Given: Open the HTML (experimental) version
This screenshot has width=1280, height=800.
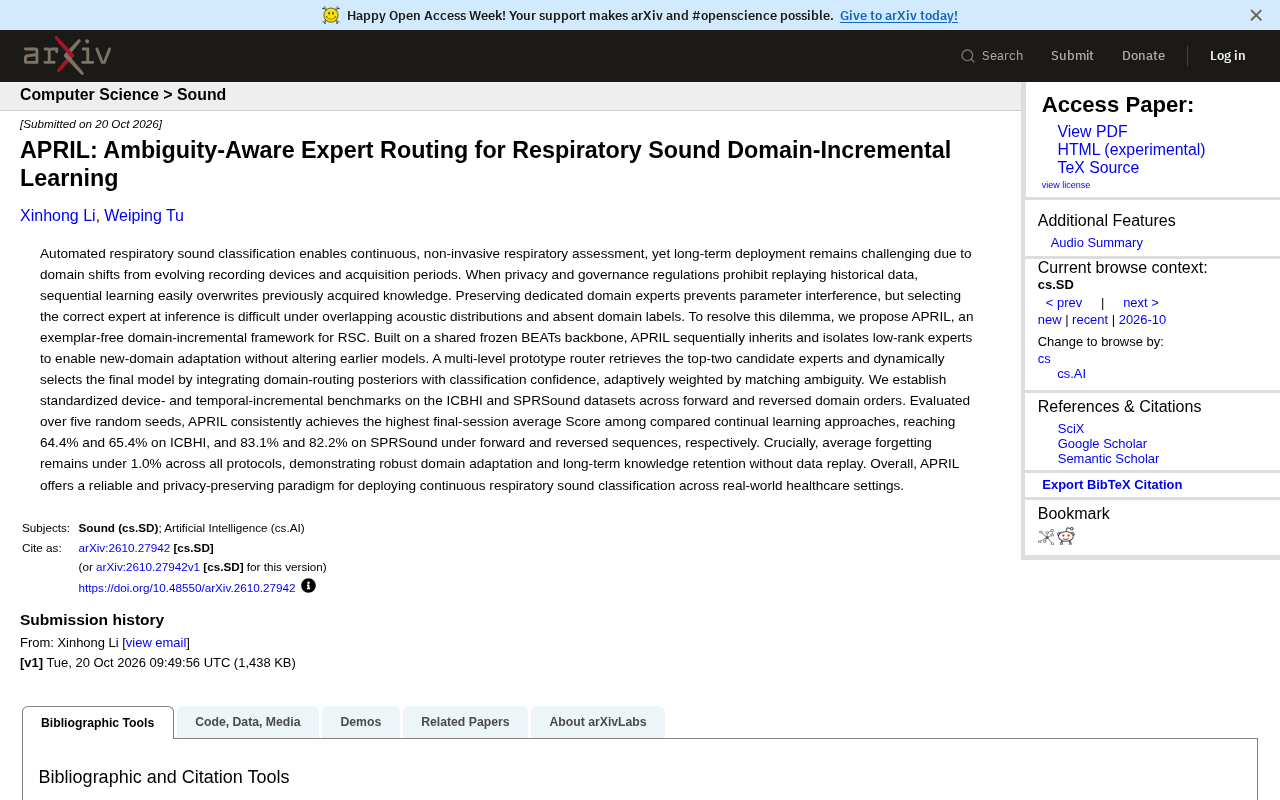Looking at the screenshot, I should click(x=1131, y=150).
